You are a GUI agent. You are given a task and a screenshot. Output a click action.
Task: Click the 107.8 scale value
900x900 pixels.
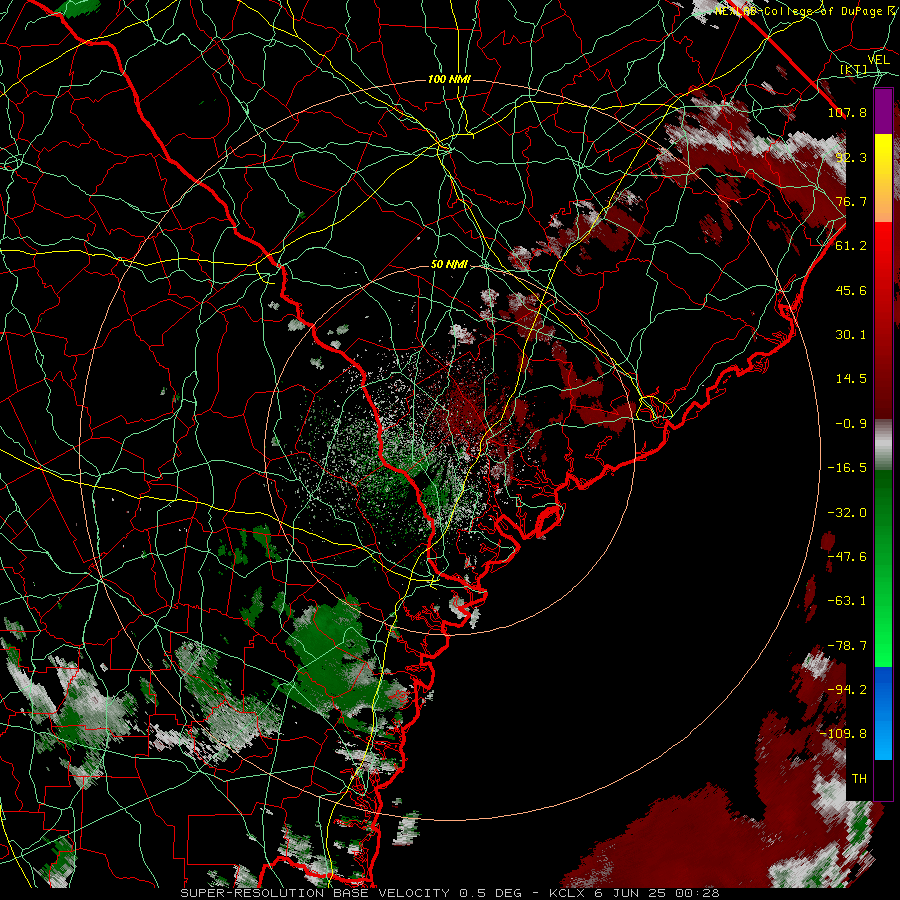coord(847,112)
